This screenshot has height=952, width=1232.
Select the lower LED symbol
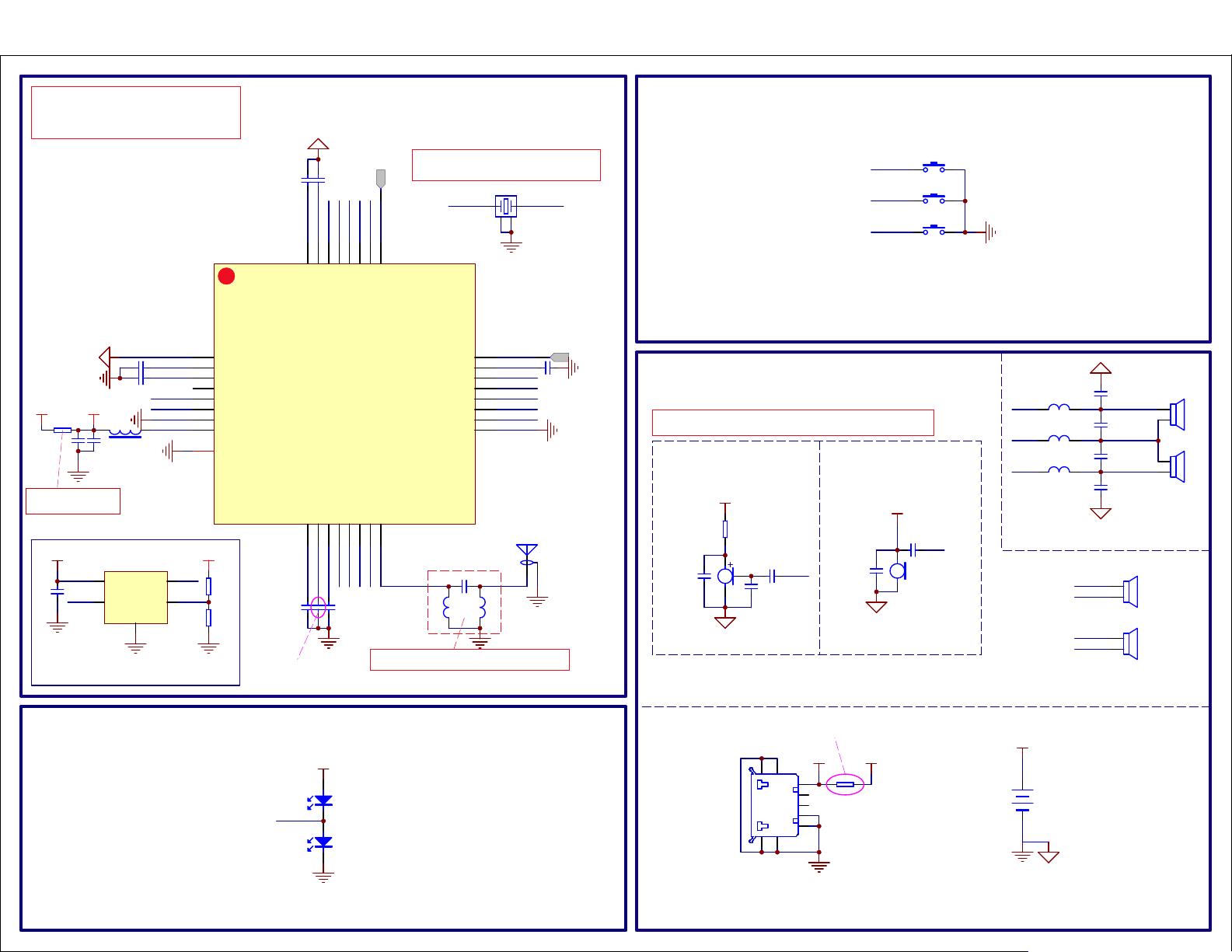pos(323,842)
